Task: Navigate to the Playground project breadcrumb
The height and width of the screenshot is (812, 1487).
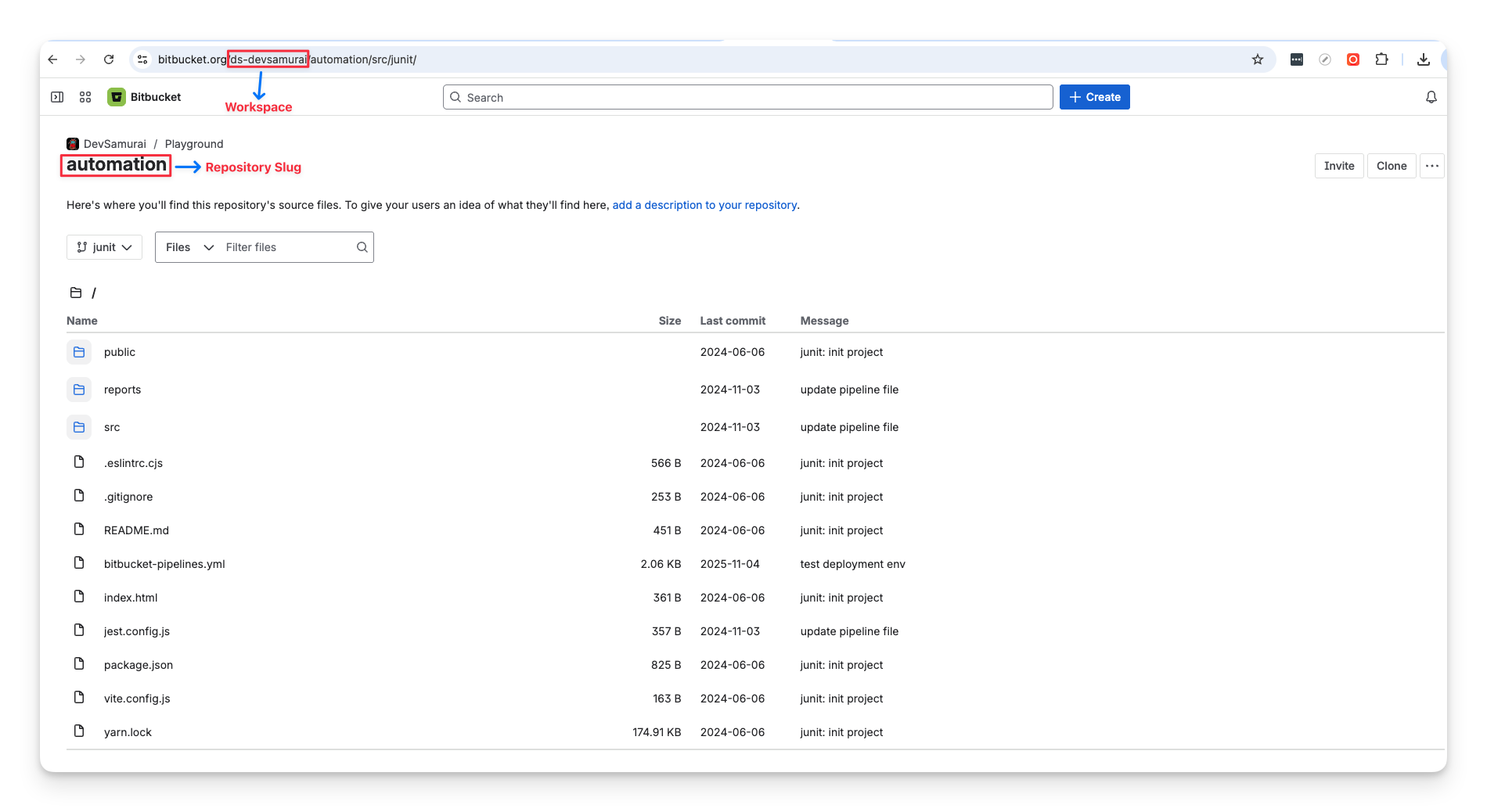Action: pyautogui.click(x=193, y=144)
